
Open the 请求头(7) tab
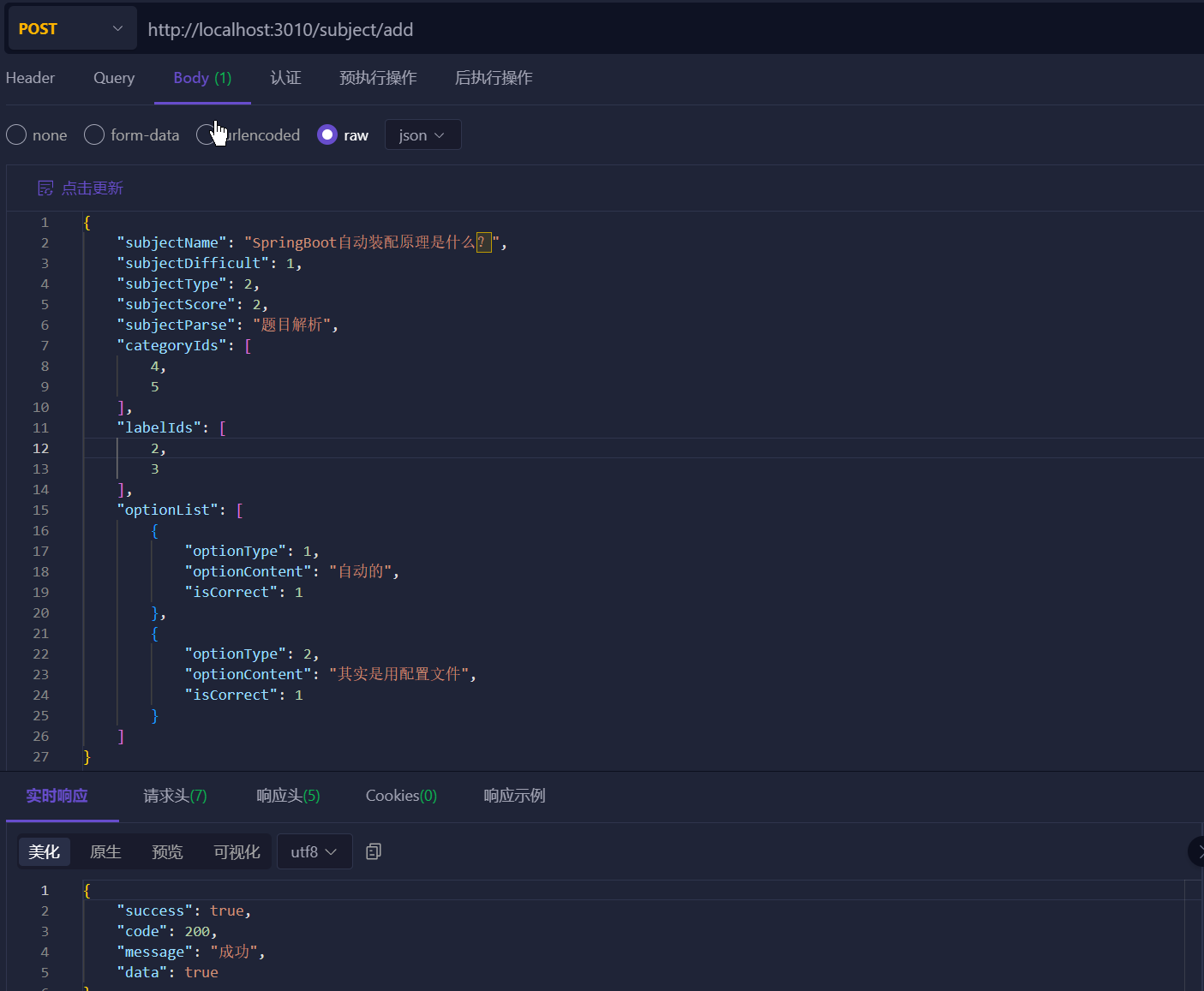coord(175,796)
